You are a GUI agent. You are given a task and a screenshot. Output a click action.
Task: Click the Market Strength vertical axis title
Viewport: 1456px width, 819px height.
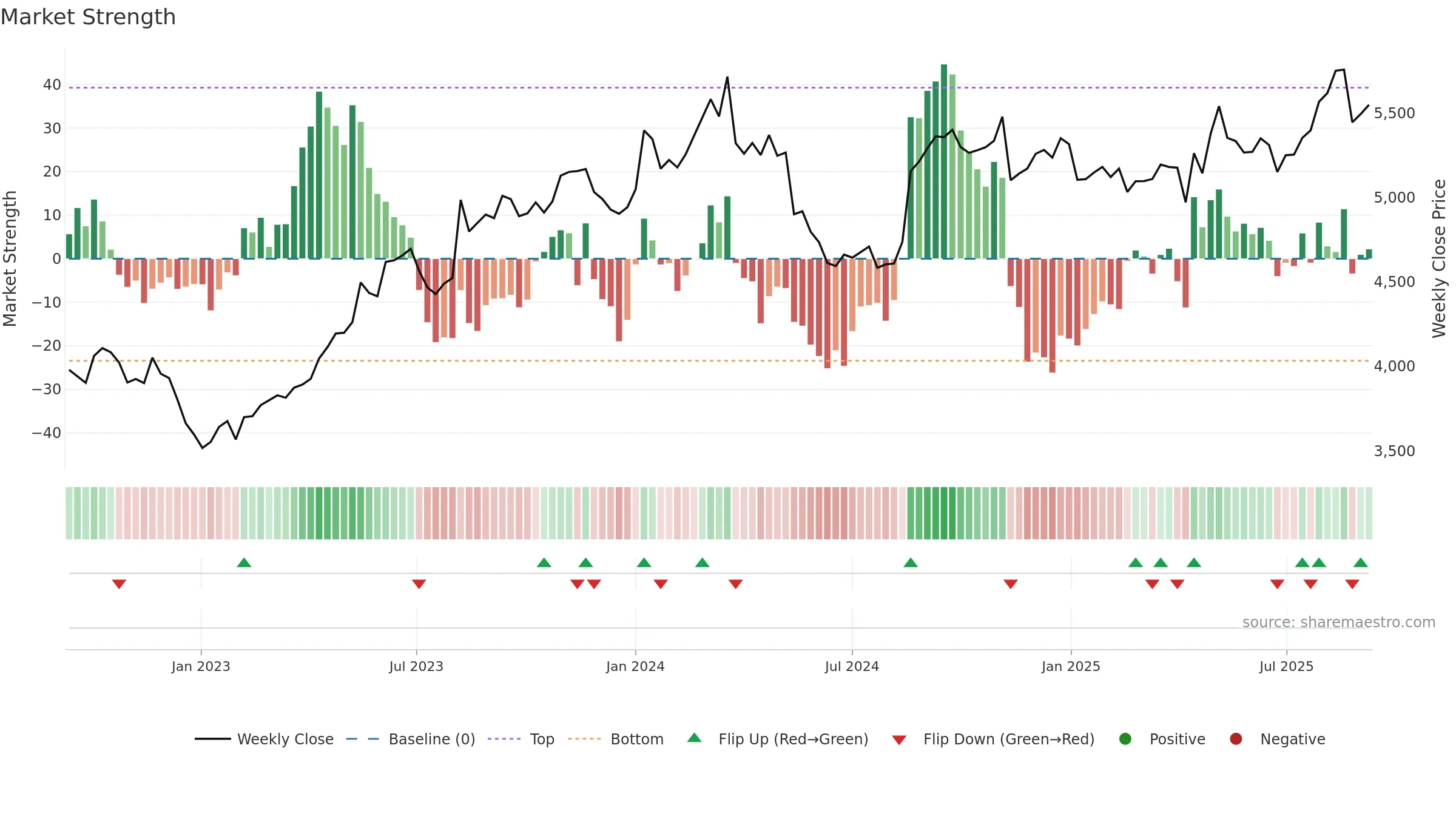click(x=10, y=258)
